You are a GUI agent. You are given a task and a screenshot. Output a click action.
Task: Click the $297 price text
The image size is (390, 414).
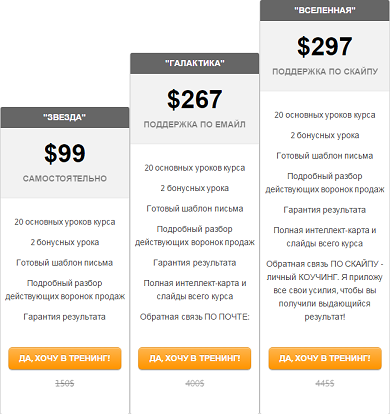pos(325,46)
